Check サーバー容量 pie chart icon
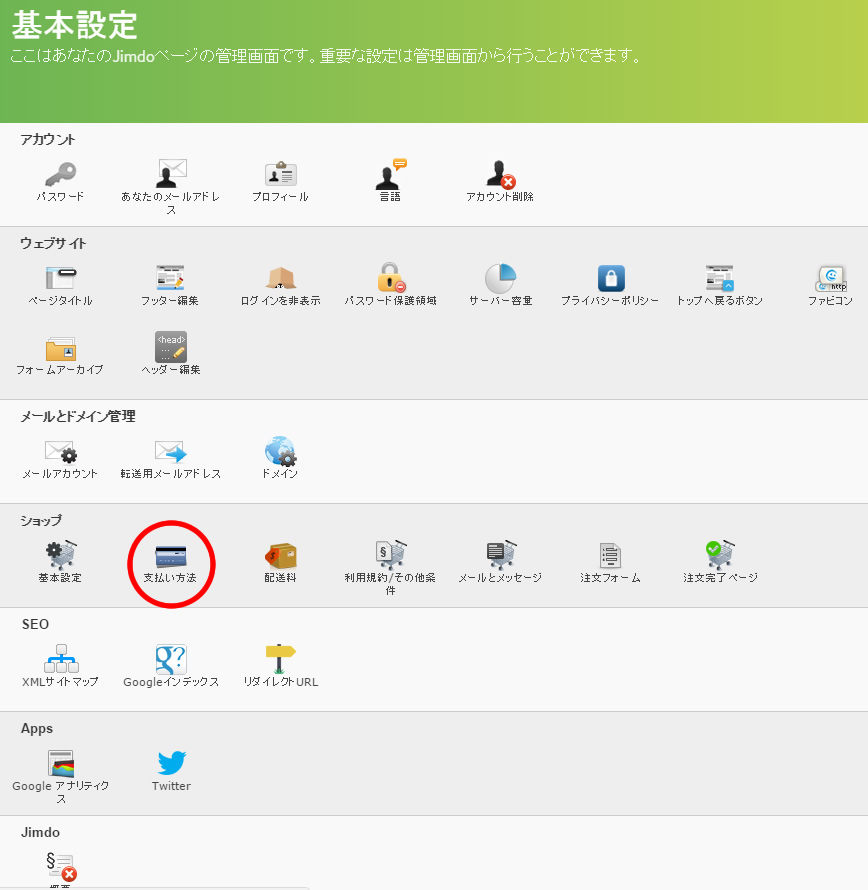The height and width of the screenshot is (890, 868). point(500,278)
